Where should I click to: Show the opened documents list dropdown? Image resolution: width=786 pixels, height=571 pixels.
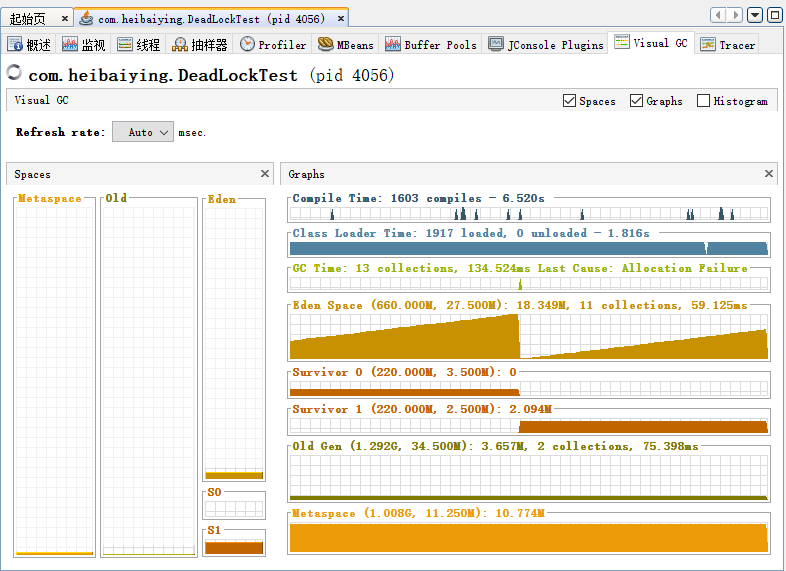click(755, 15)
